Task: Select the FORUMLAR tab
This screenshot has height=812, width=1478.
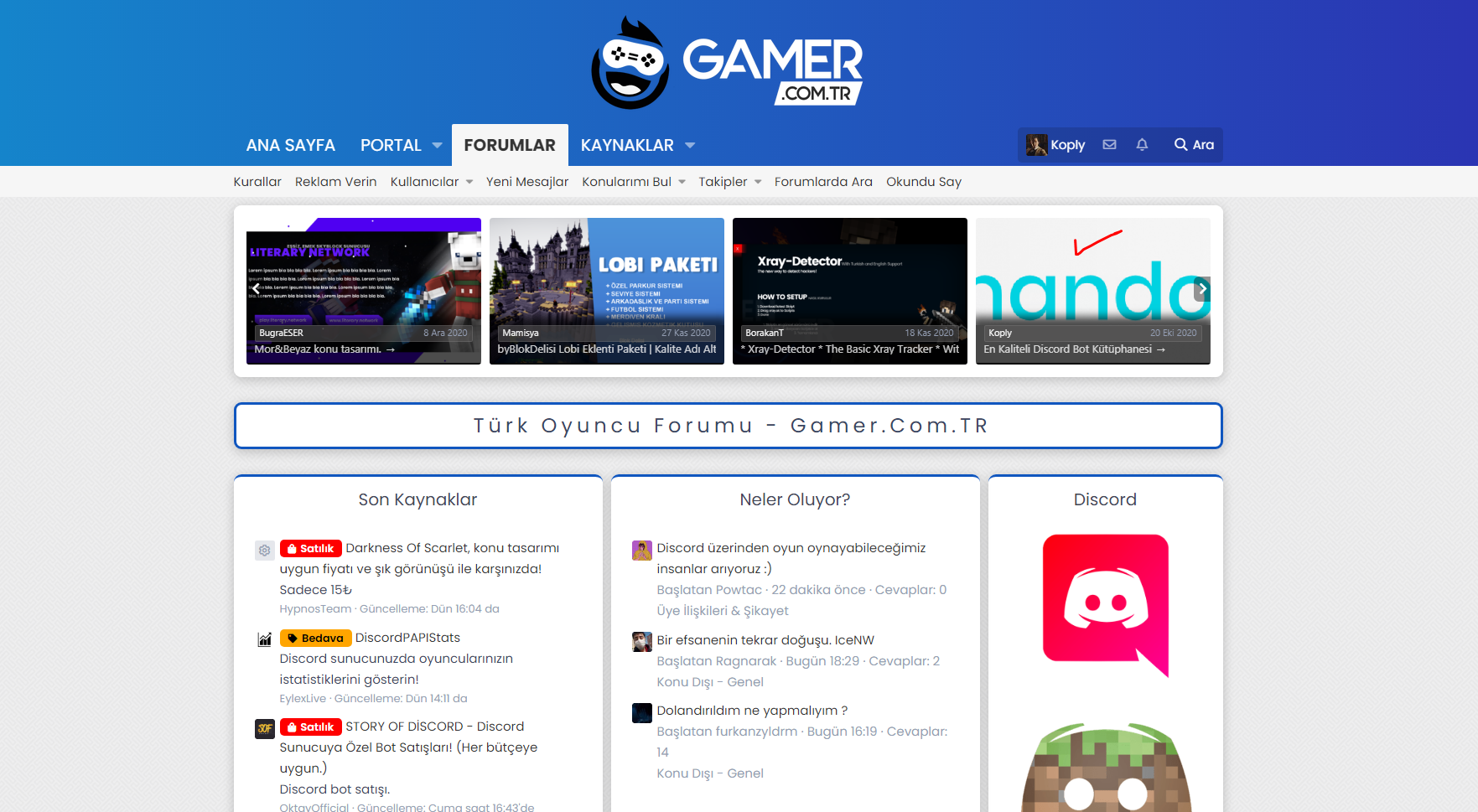Action: (x=510, y=145)
